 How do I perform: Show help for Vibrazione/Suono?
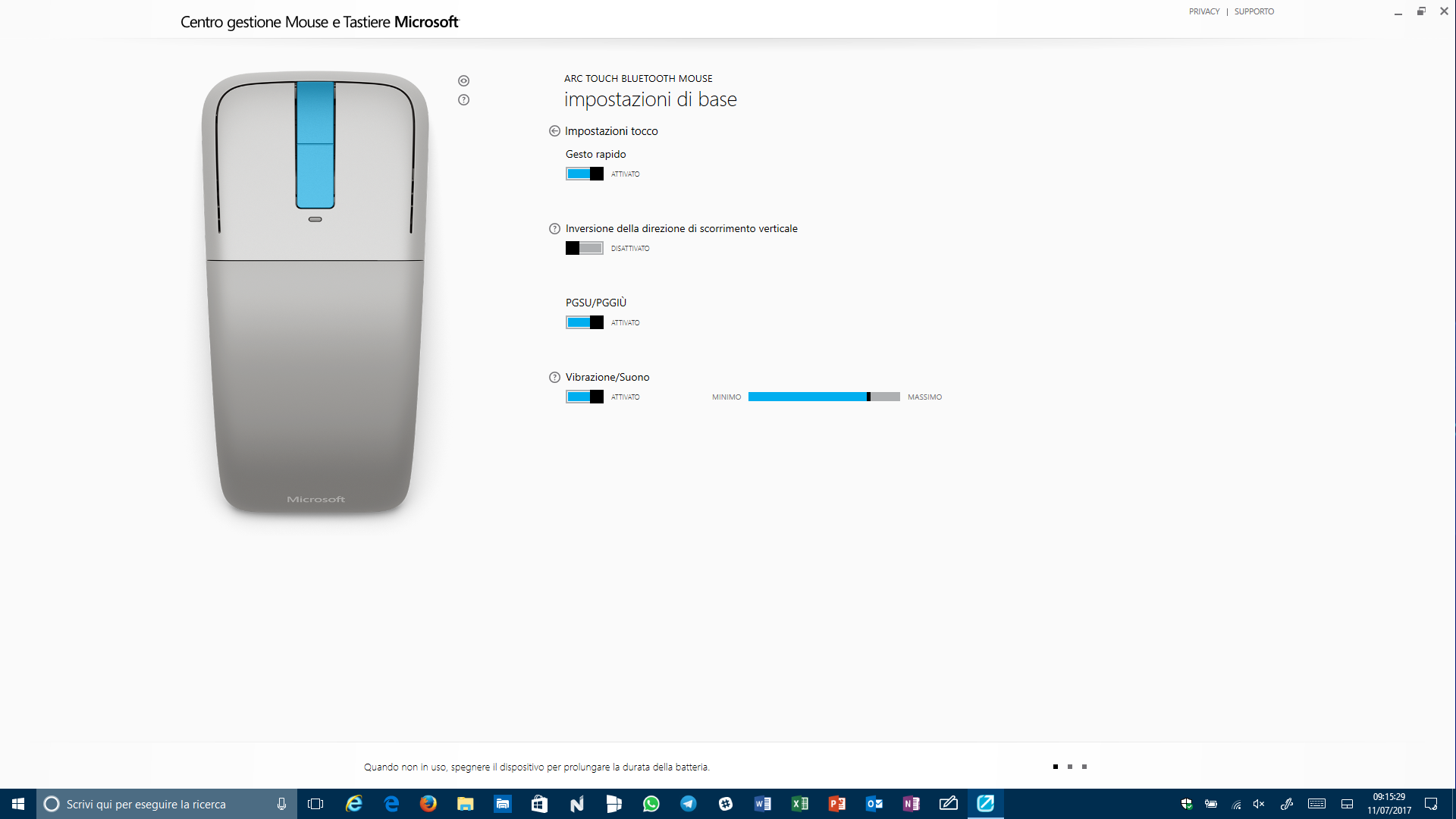click(x=554, y=378)
